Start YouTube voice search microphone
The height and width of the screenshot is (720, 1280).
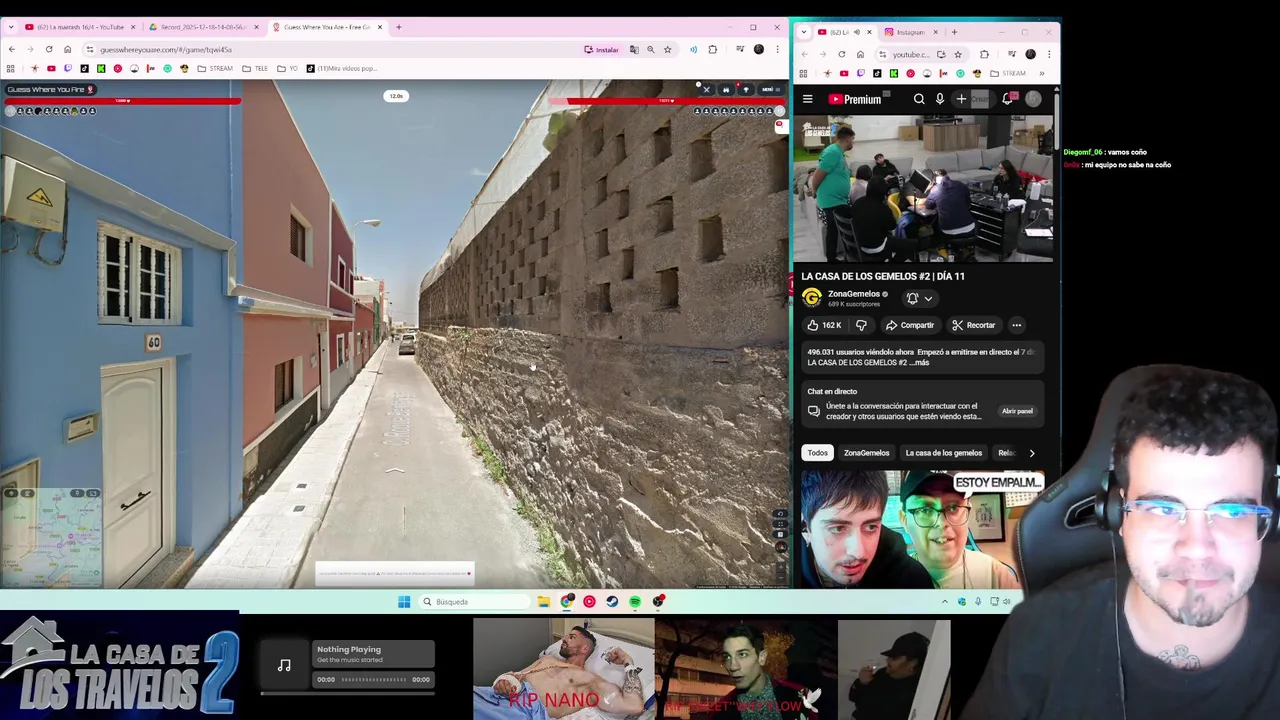pos(940,99)
